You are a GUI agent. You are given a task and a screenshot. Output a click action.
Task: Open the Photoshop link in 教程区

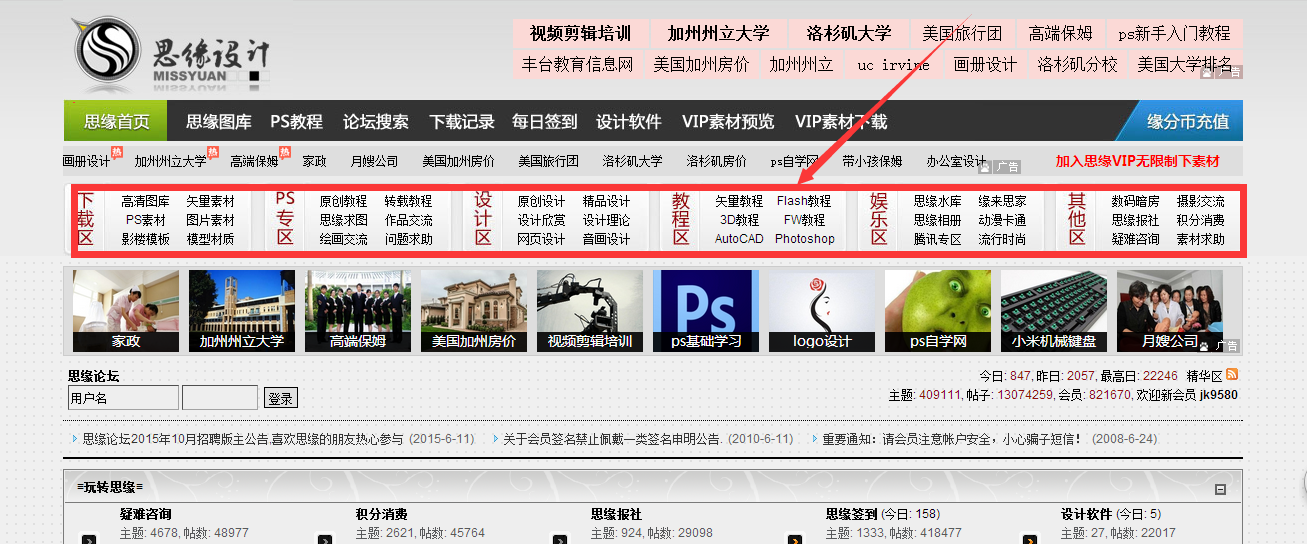click(x=804, y=239)
